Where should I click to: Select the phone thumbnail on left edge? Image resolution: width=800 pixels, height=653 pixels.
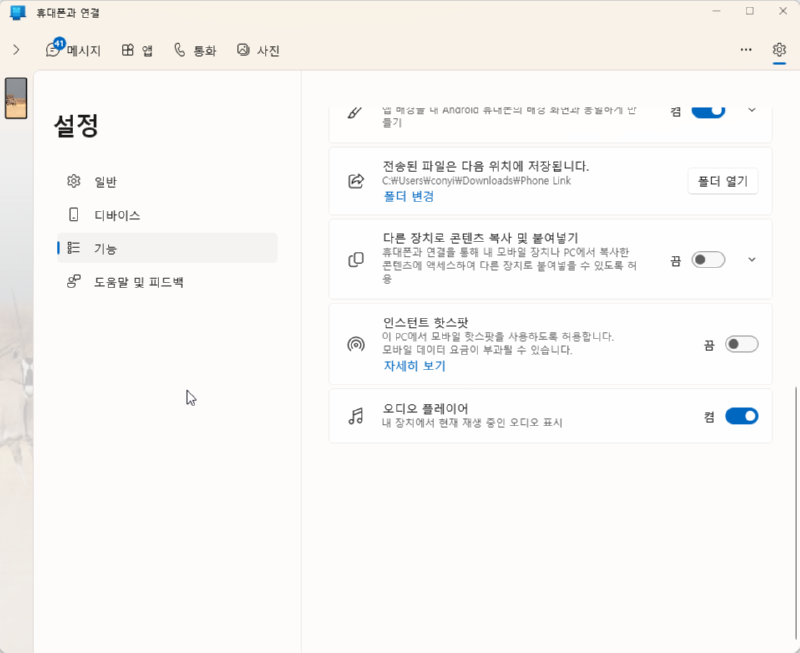(16, 98)
